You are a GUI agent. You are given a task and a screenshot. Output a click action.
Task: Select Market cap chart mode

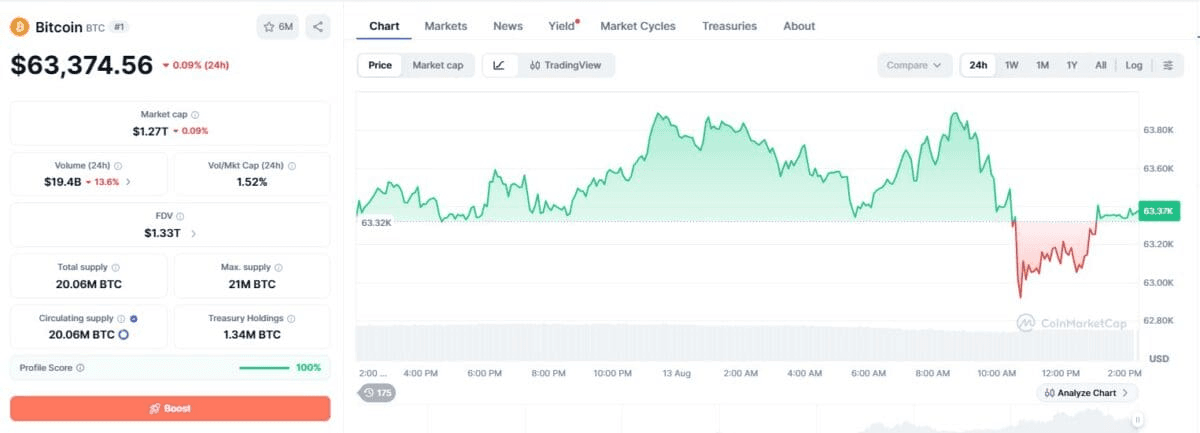pyautogui.click(x=438, y=65)
